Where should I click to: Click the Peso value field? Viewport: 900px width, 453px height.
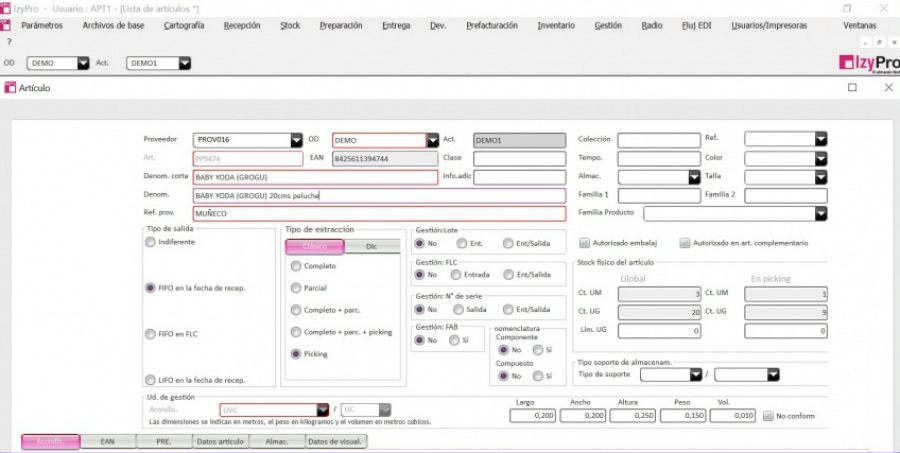coord(683,415)
